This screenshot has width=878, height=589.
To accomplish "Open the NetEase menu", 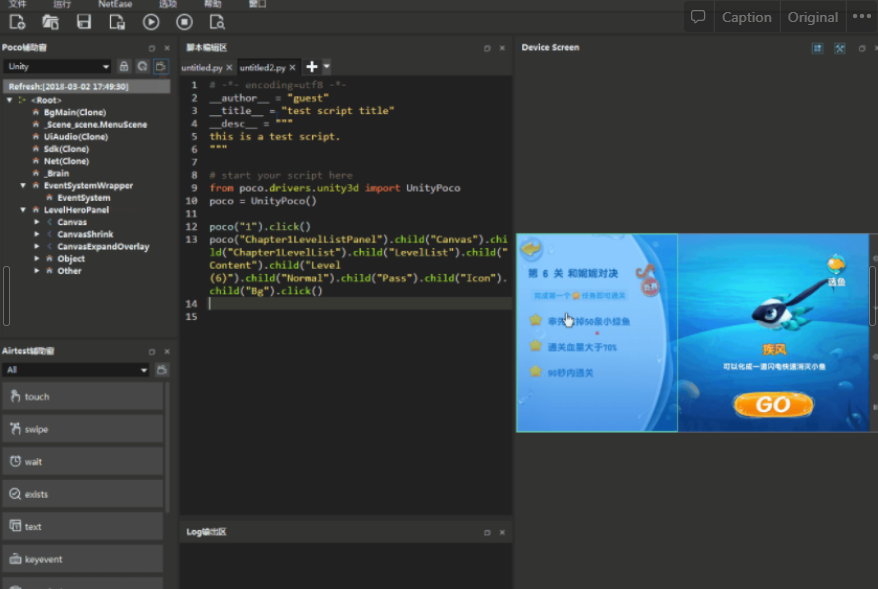I will pyautogui.click(x=114, y=4).
